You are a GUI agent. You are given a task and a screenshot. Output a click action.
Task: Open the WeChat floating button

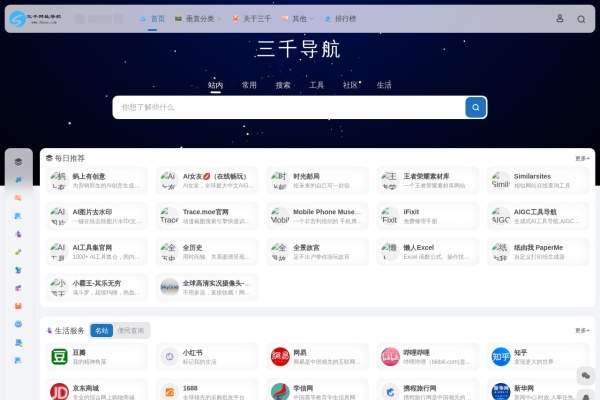coord(585,376)
